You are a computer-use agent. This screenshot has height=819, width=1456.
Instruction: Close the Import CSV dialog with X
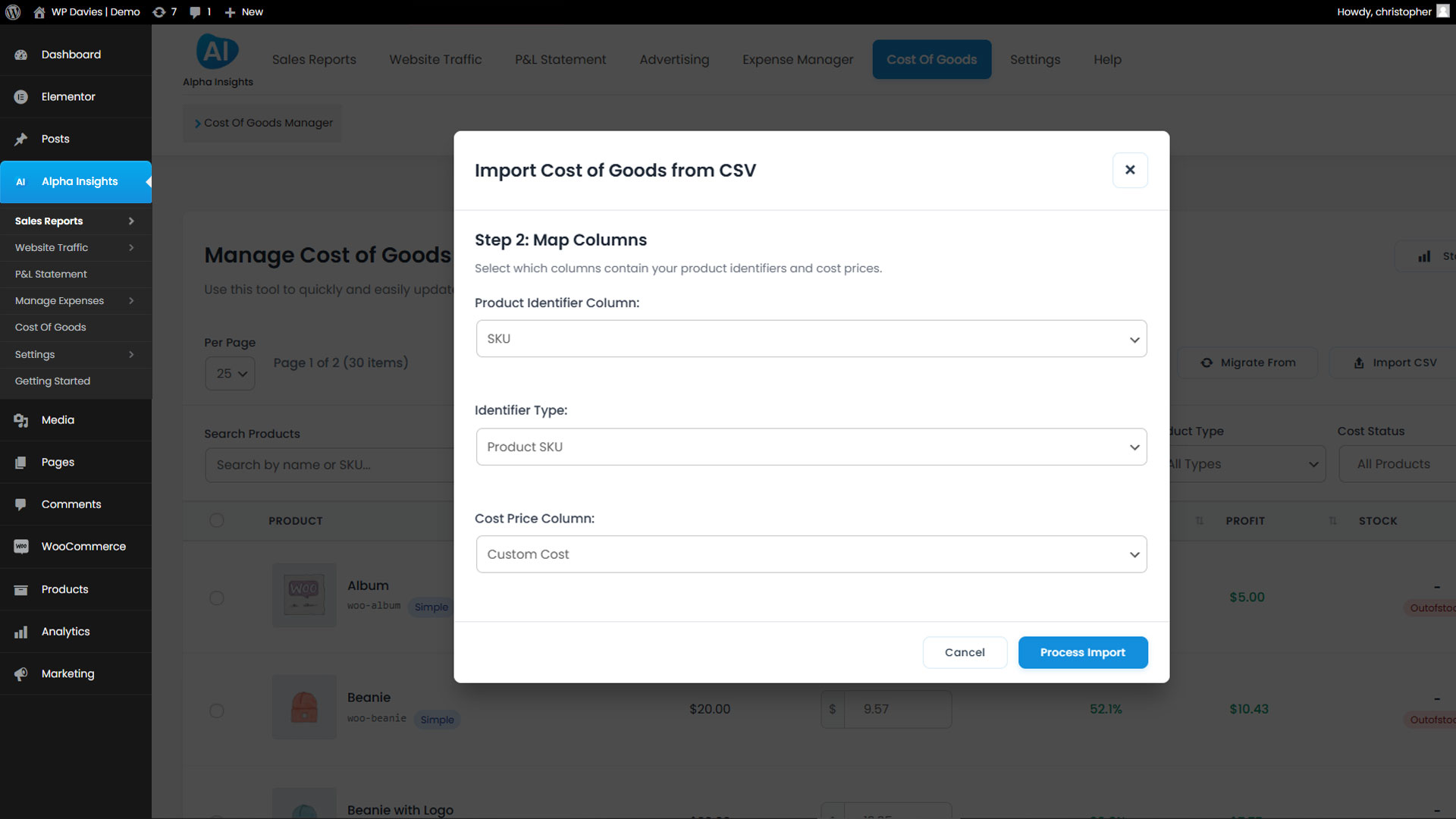pyautogui.click(x=1130, y=170)
